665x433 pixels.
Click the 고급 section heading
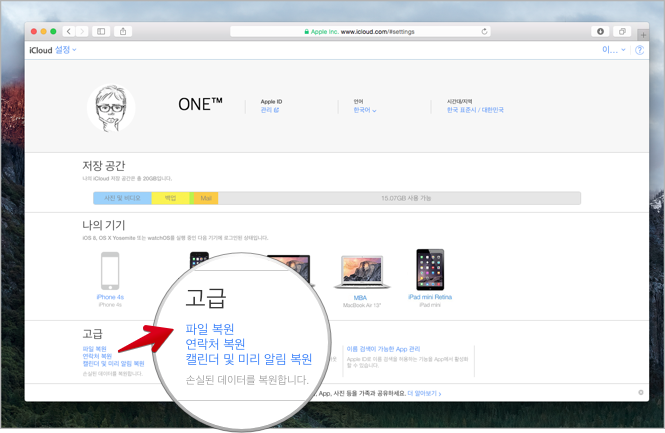92,334
